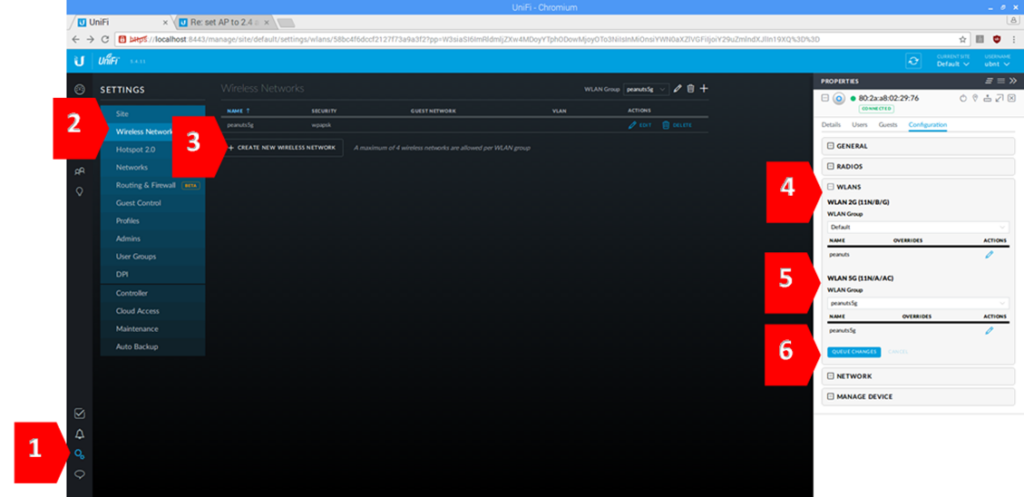Open Auto Backup settings
1024x497 pixels.
(153, 347)
